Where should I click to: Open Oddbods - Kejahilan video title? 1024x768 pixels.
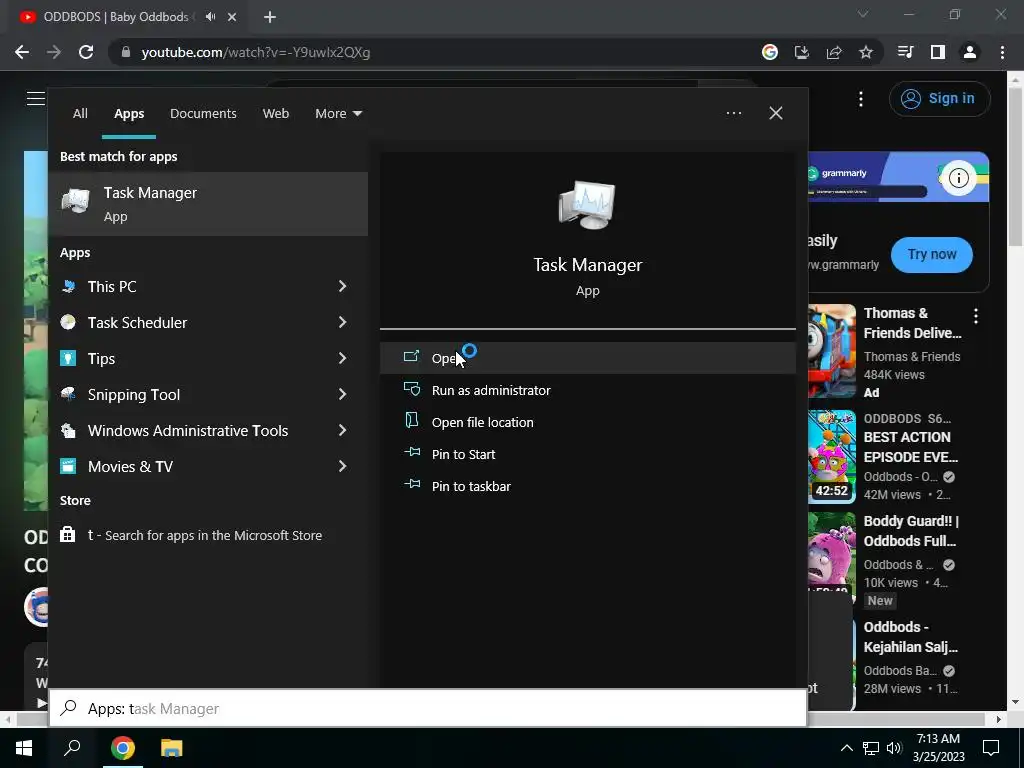(x=910, y=637)
